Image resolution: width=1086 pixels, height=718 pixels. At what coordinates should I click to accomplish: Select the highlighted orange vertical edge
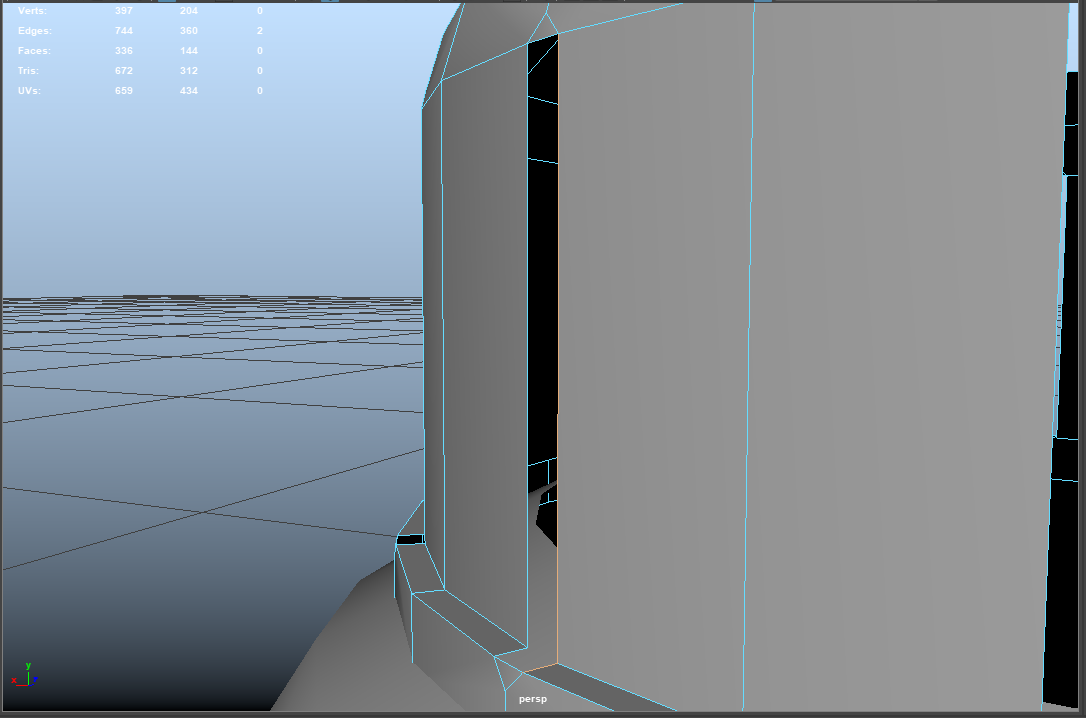(x=558, y=250)
